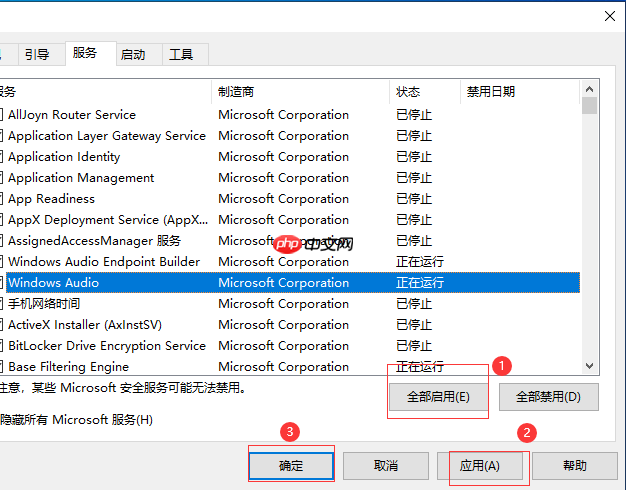Toggle 隐藏所有 Microsoft 服务(H) option
The width and height of the screenshot is (626, 490).
click(76, 420)
